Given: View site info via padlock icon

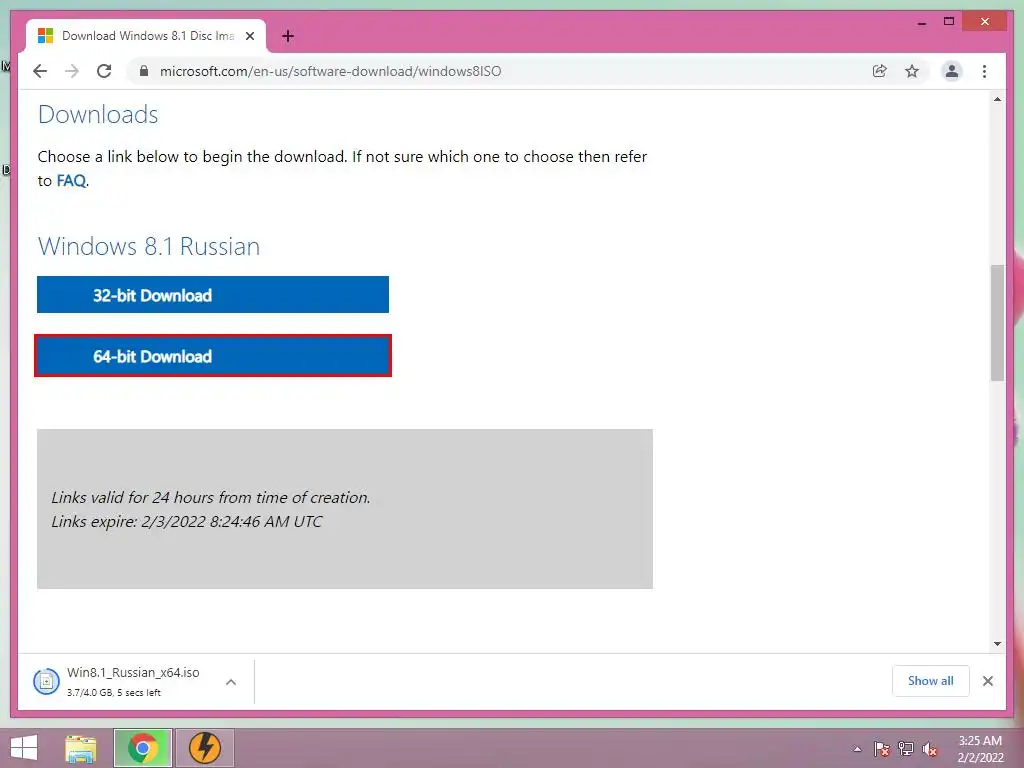Looking at the screenshot, I should 144,71.
